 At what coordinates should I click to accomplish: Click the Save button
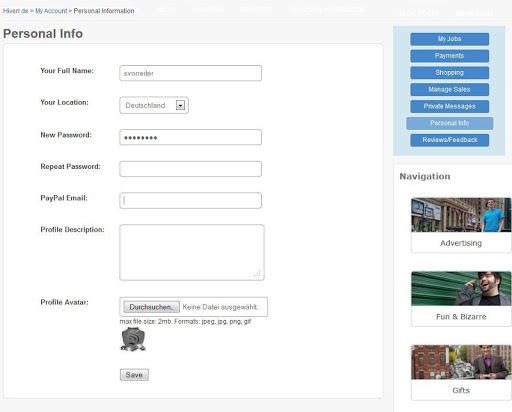[134, 375]
